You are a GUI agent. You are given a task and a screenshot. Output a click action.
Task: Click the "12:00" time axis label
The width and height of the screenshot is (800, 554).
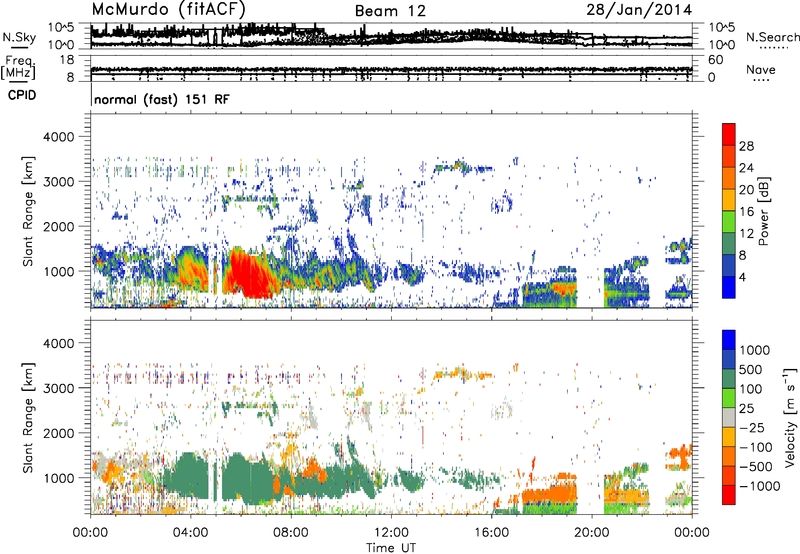pyautogui.click(x=391, y=533)
